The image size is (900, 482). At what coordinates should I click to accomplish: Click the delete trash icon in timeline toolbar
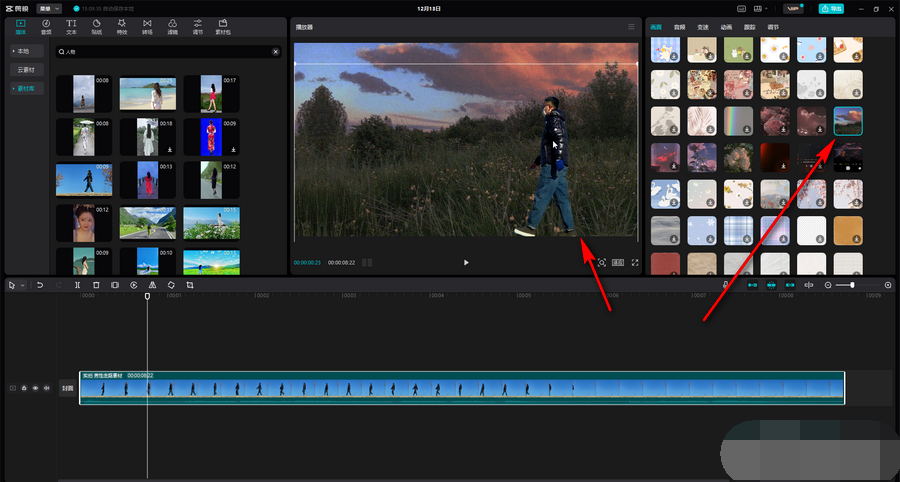[96, 285]
